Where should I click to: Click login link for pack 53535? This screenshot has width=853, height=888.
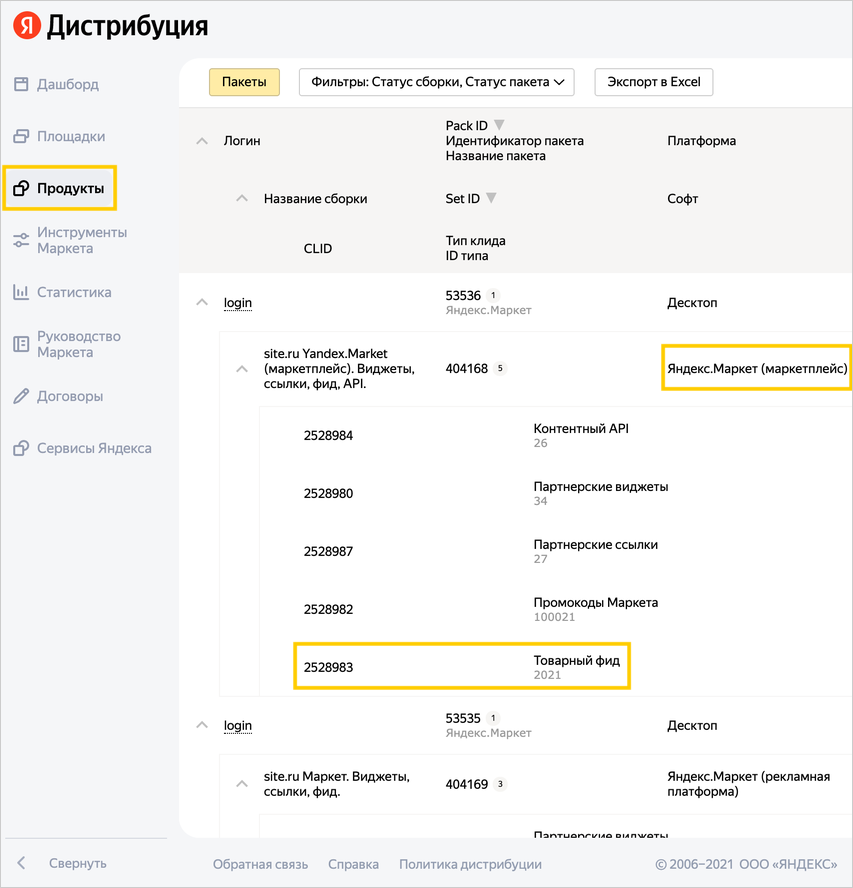238,725
